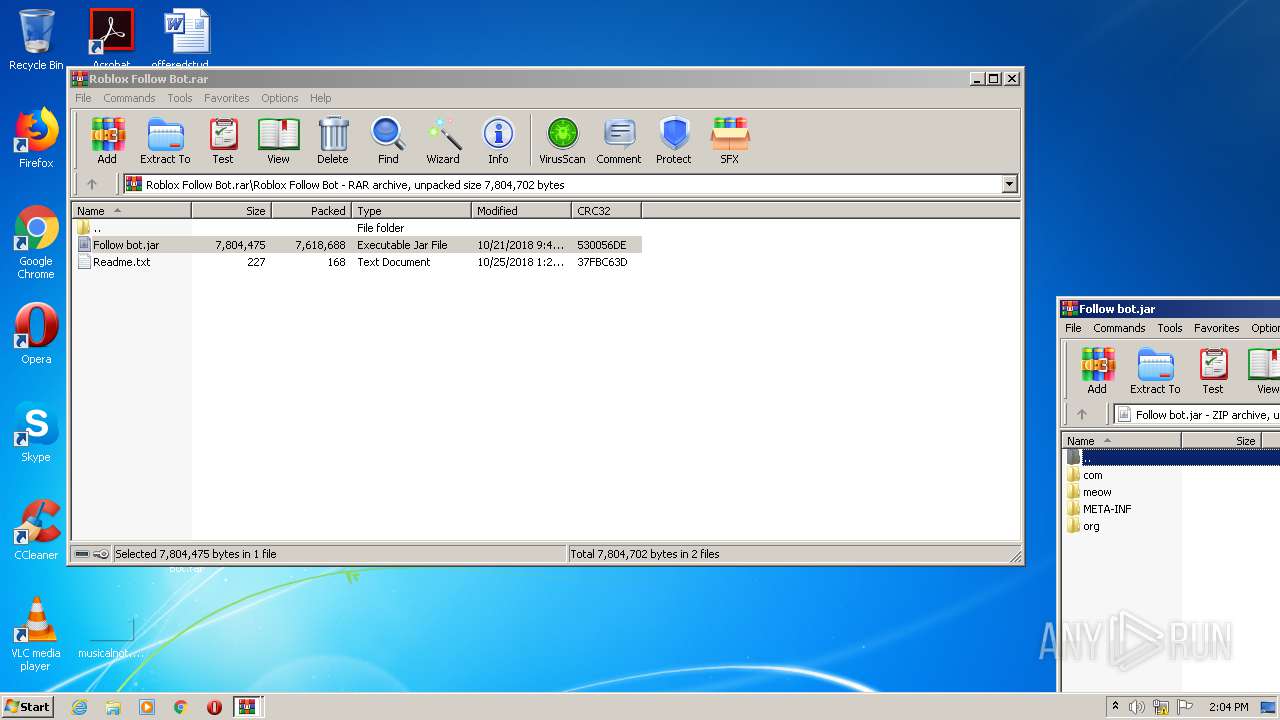Open the CCleaner desktop shortcut
The height and width of the screenshot is (720, 1280).
coord(36,530)
